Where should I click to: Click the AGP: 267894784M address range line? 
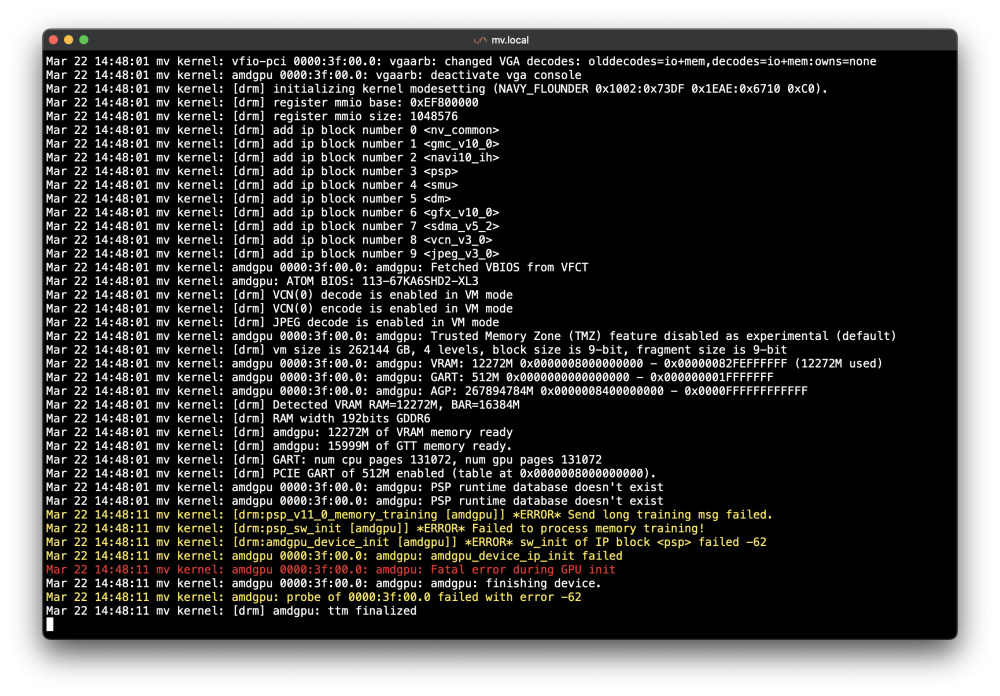pyautogui.click(x=427, y=390)
